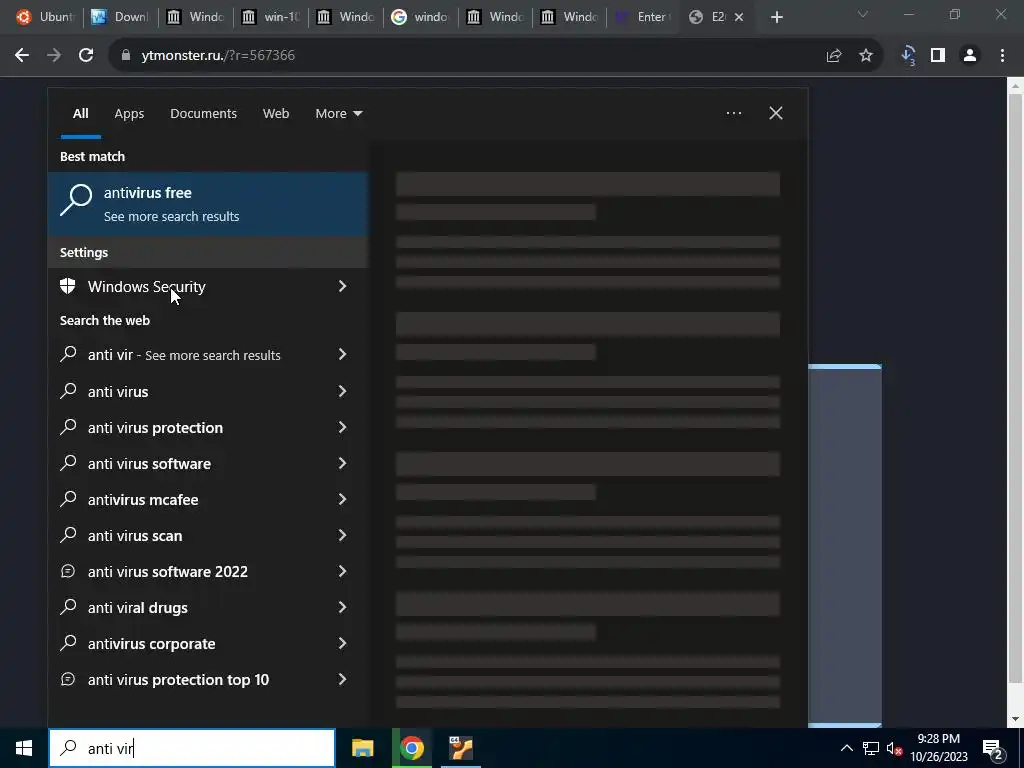Toggle Chrome side panel icon
1024x768 pixels.
938,56
